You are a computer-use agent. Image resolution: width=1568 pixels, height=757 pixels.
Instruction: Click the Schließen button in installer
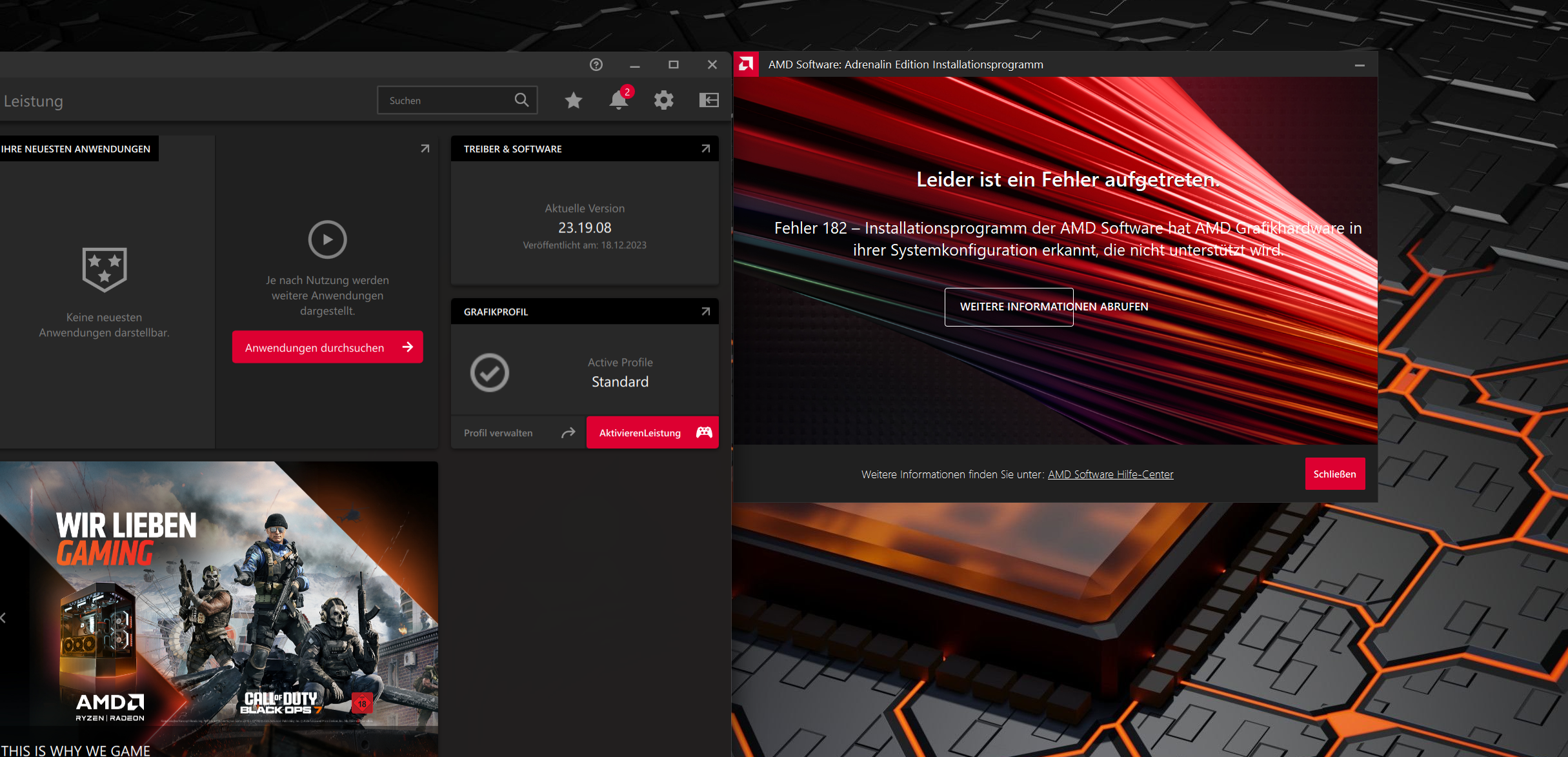tap(1334, 474)
